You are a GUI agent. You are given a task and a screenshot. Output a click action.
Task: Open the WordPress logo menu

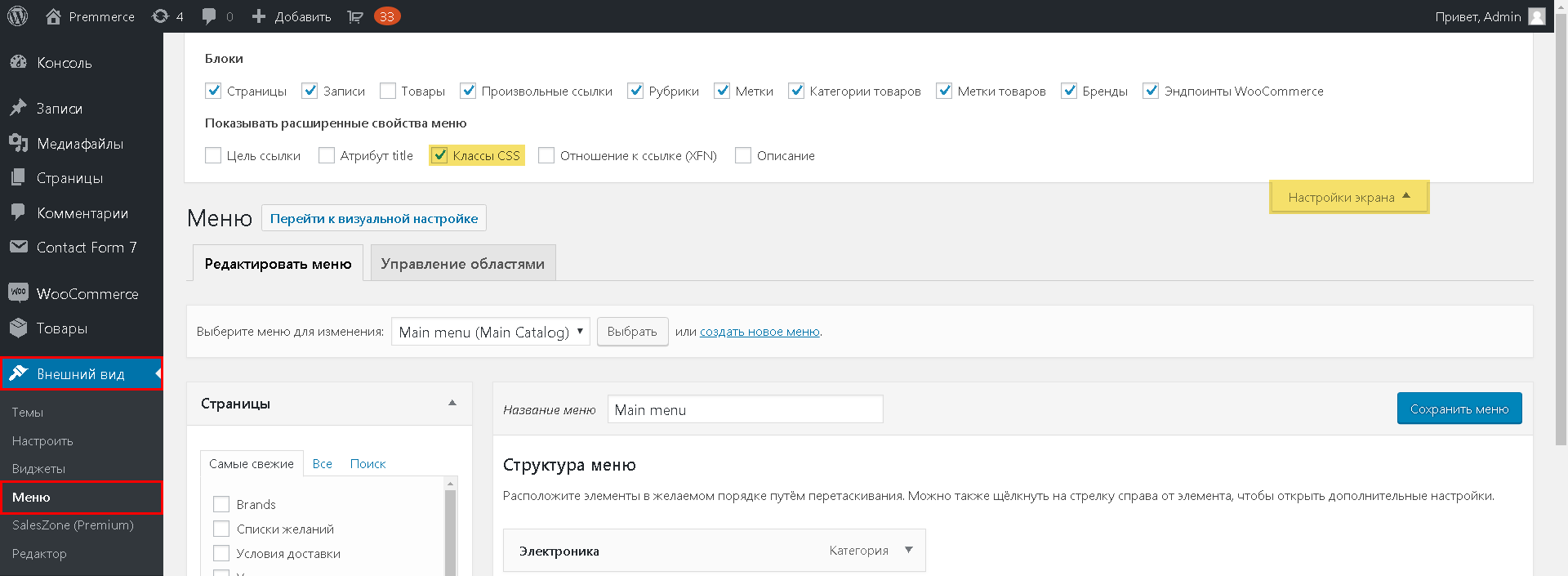[x=18, y=16]
